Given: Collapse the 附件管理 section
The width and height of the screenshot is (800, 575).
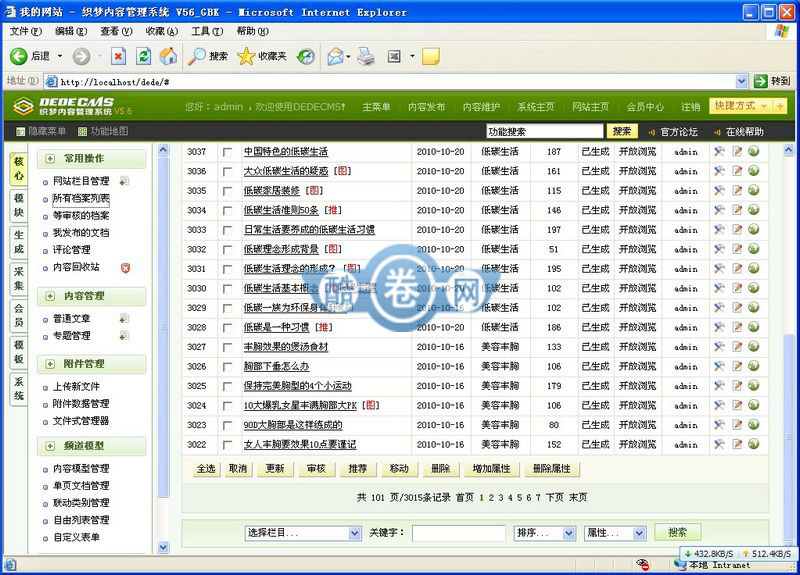Looking at the screenshot, I should point(50,364).
